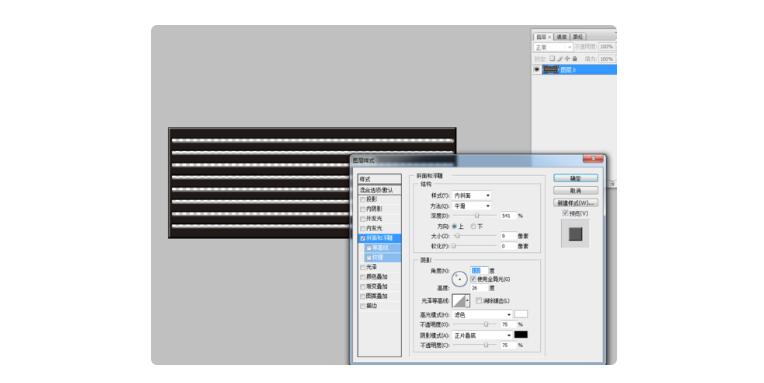
Task: Enable Drop Shadow (投影) checkbox
Action: pos(363,199)
